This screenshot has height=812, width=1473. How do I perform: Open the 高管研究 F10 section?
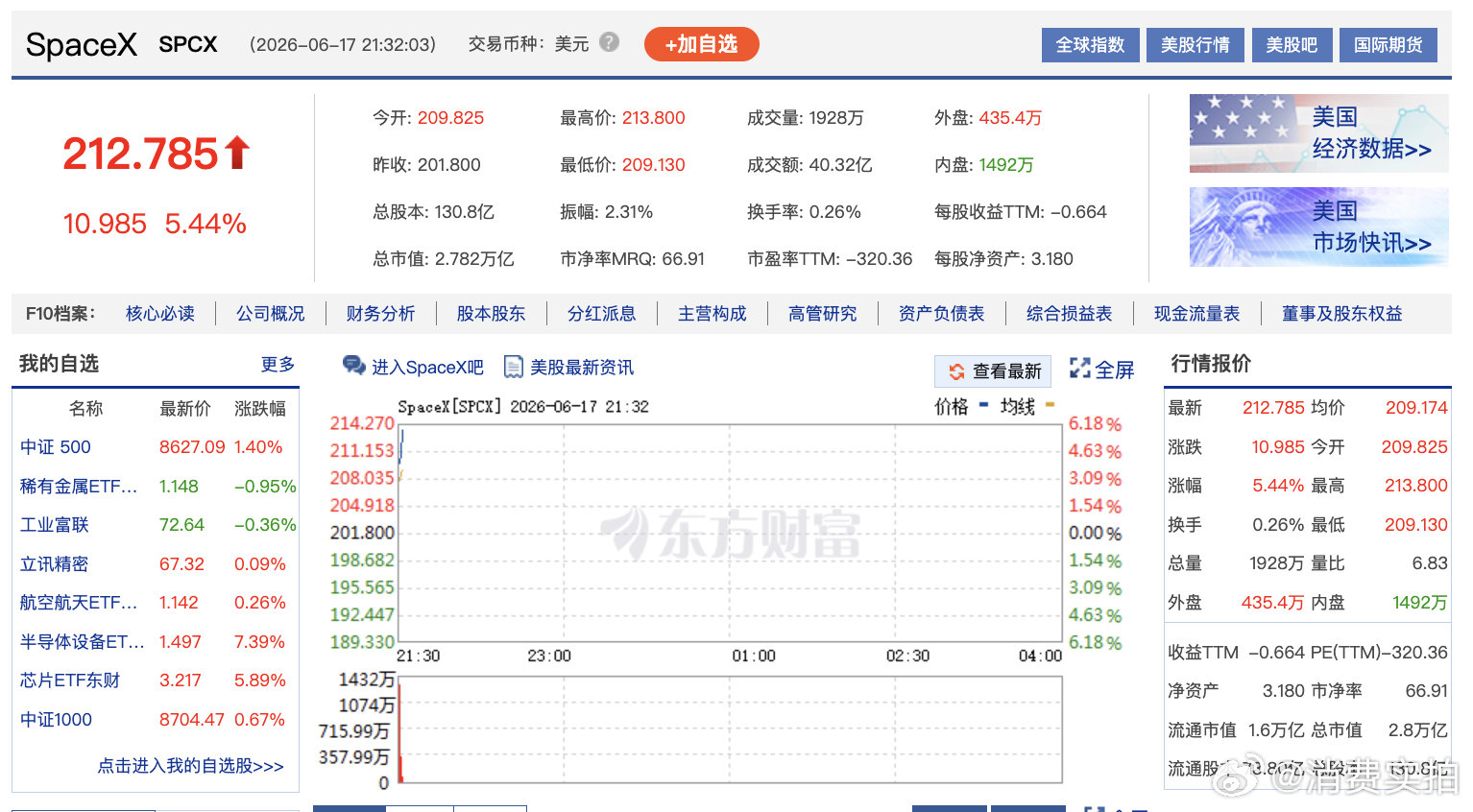(x=822, y=314)
